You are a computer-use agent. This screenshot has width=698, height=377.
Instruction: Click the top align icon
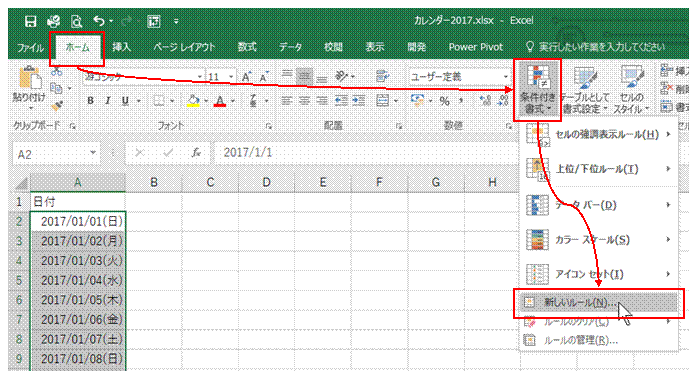click(287, 76)
